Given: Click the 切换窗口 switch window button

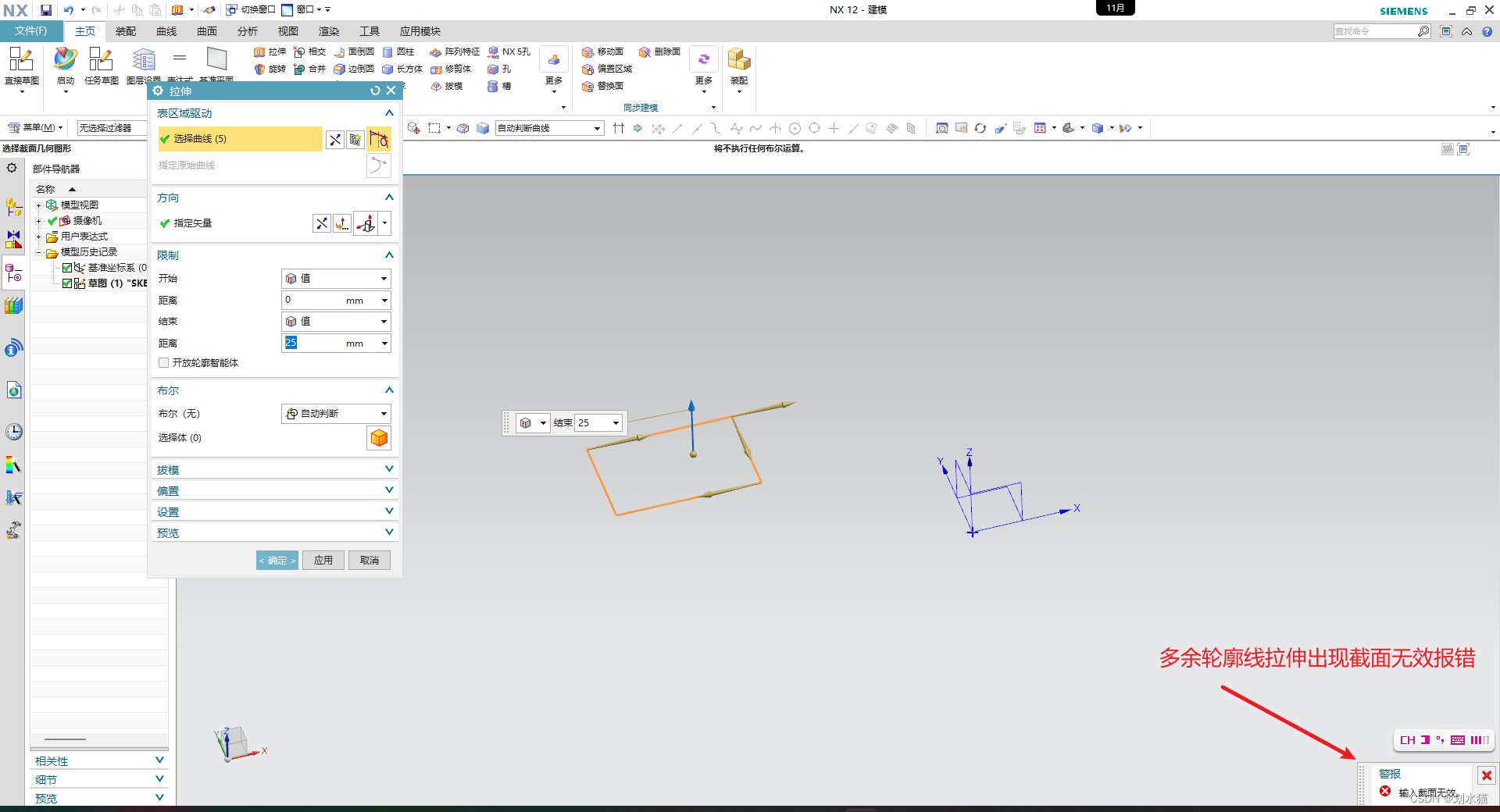Looking at the screenshot, I should (x=251, y=10).
